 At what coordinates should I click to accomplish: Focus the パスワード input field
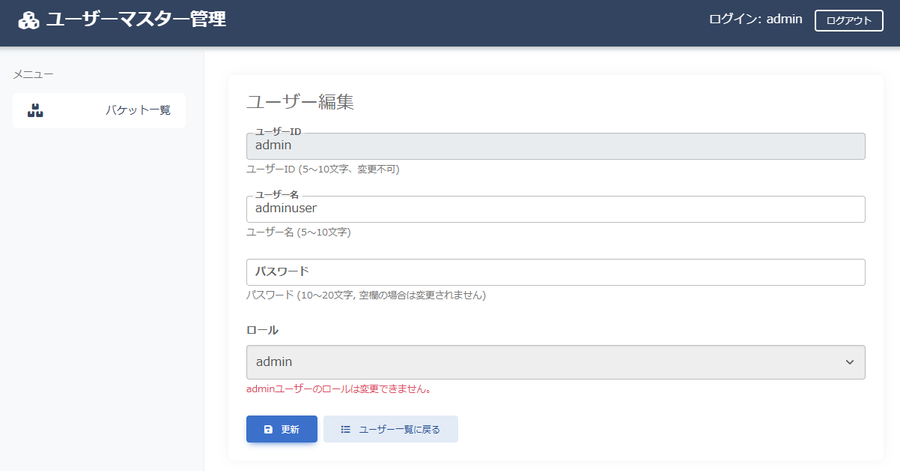point(556,273)
